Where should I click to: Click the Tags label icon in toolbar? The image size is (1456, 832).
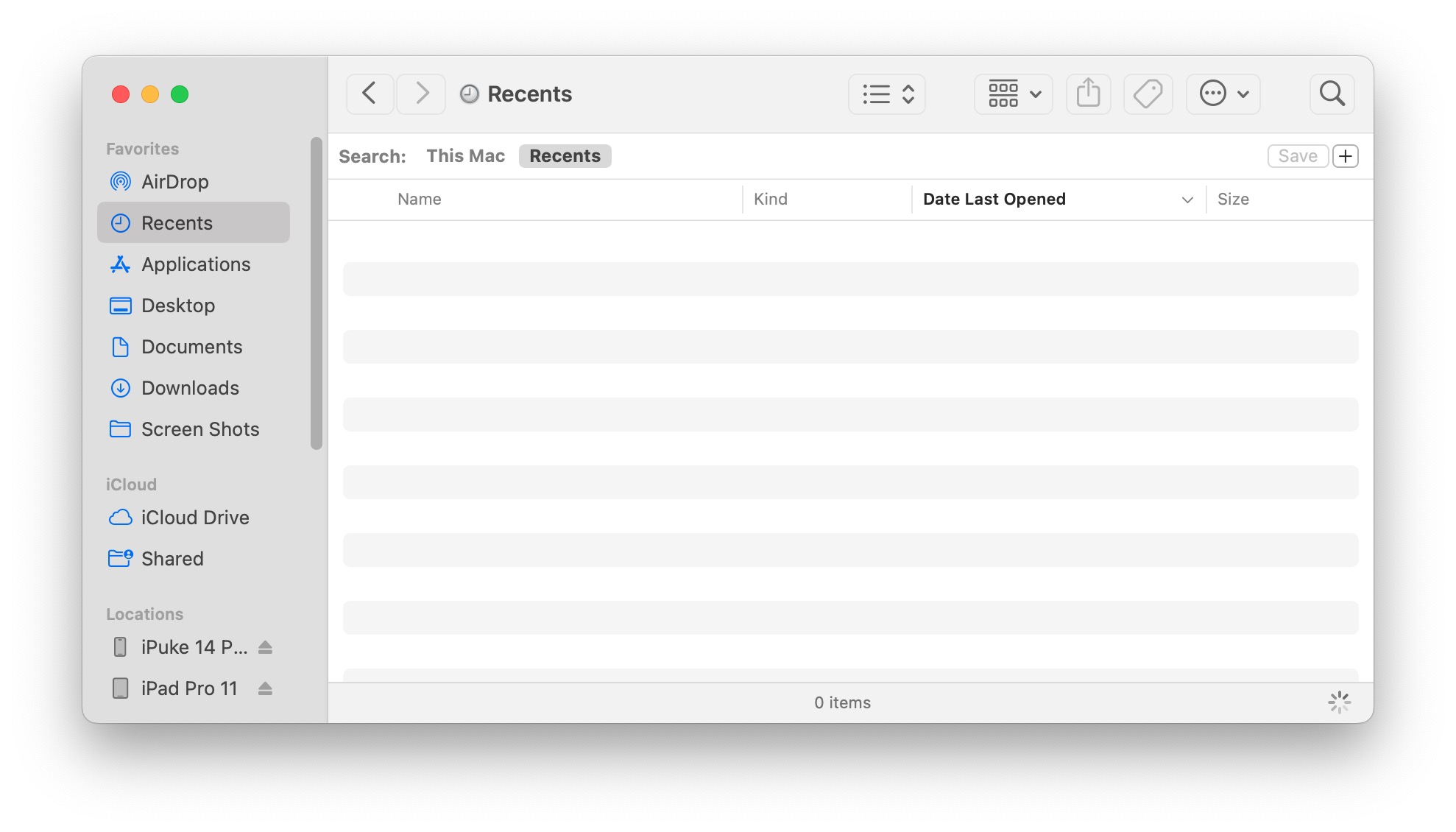[x=1148, y=93]
